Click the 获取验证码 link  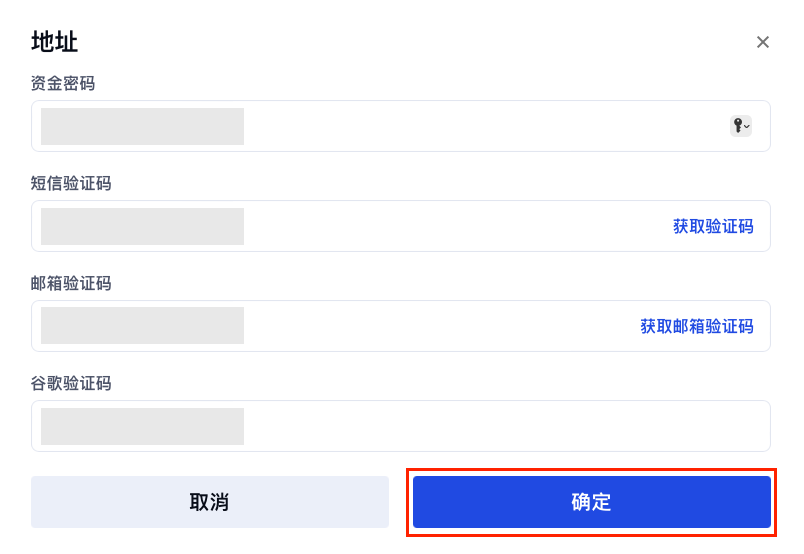(x=713, y=226)
